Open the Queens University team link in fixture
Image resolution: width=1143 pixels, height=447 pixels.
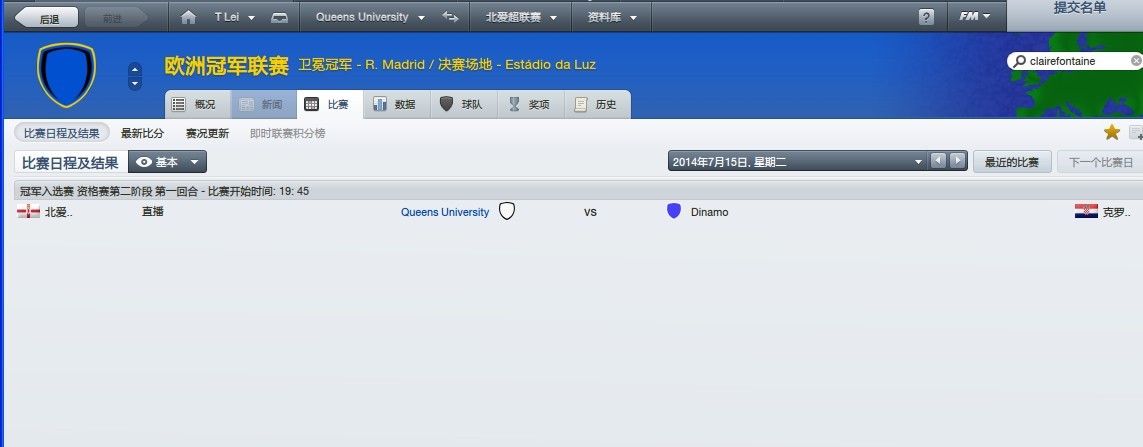point(445,212)
